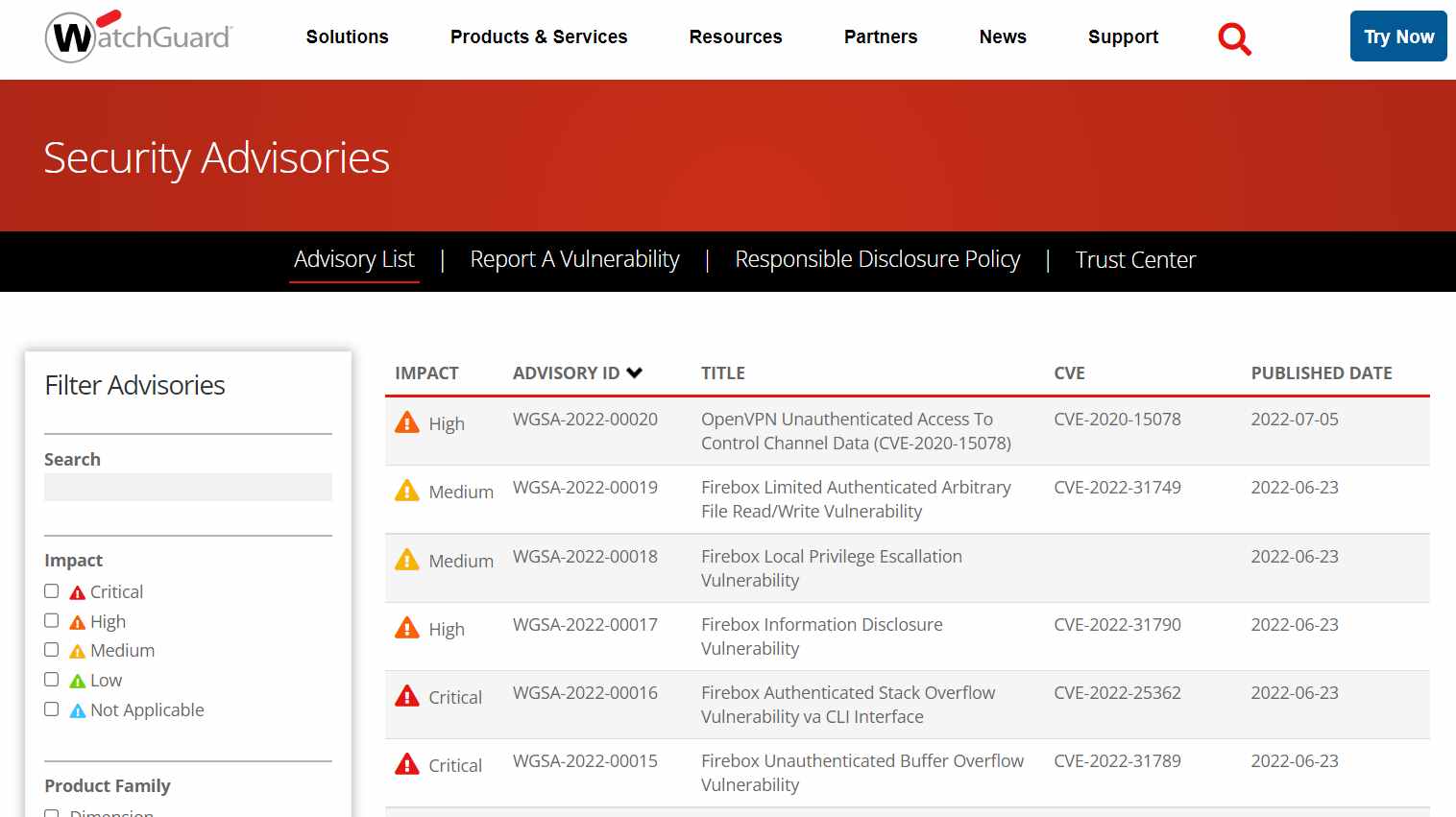This screenshot has height=817, width=1456.
Task: Click the Try Now button
Action: coord(1398,36)
